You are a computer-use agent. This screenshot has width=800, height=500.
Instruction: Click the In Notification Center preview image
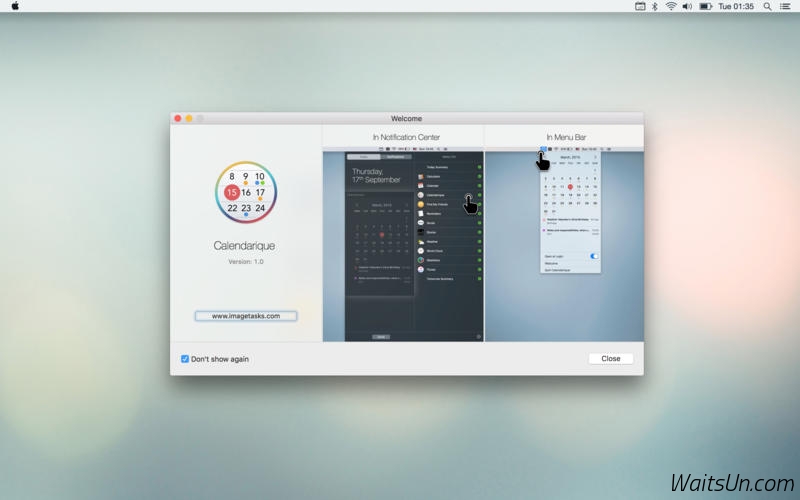403,244
